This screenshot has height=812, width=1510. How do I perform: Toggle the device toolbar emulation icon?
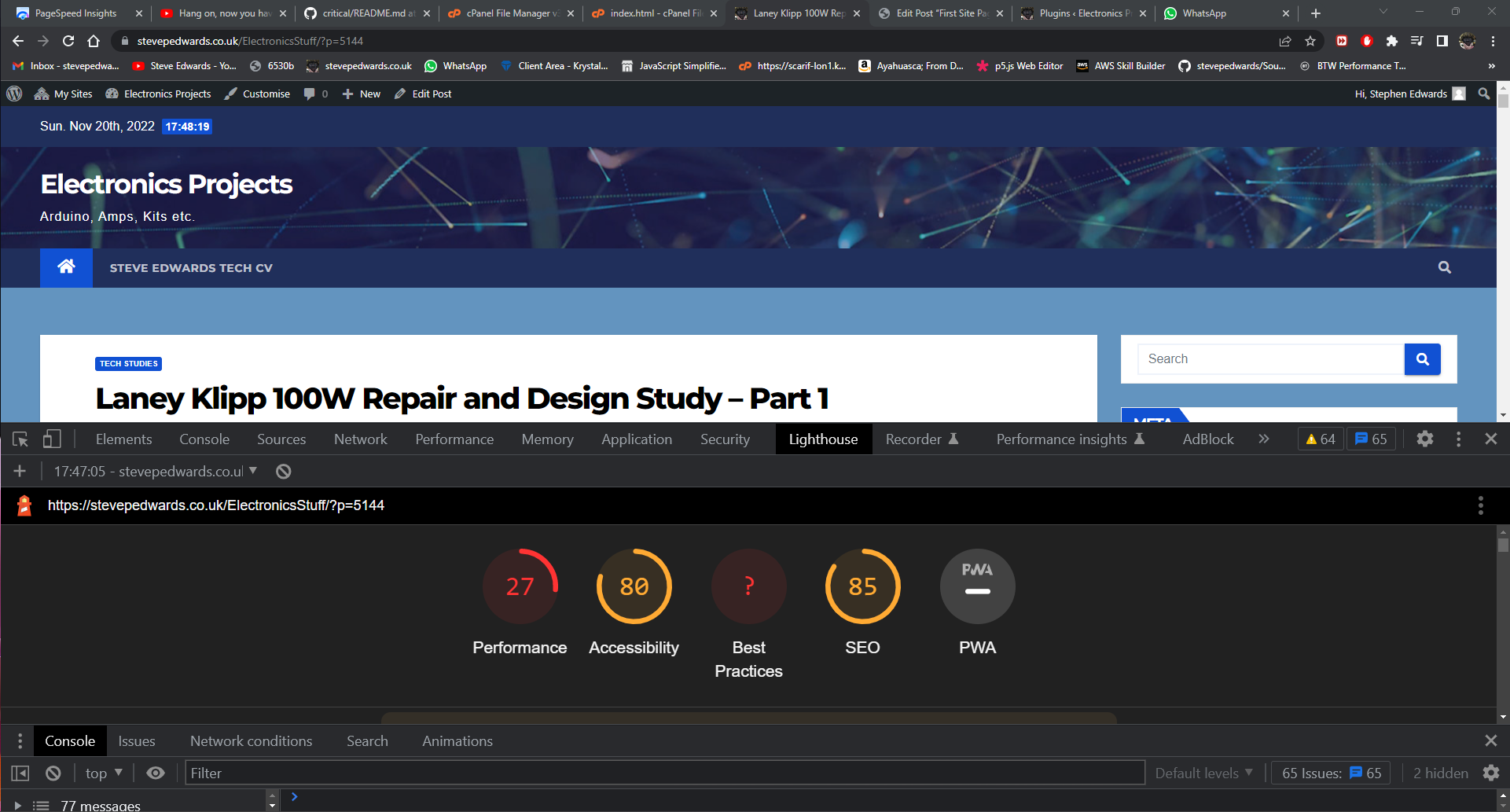point(52,439)
